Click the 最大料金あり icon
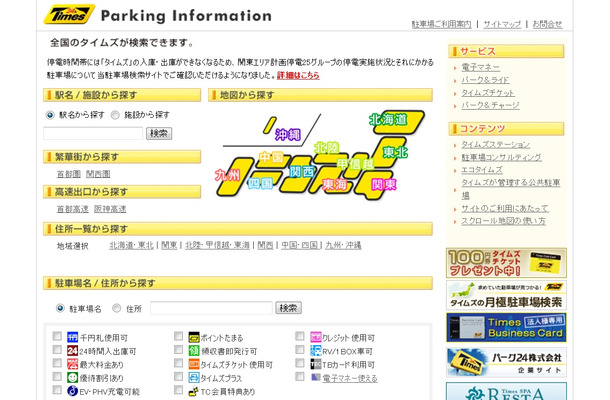The height and width of the screenshot is (400, 610). pos(72,364)
